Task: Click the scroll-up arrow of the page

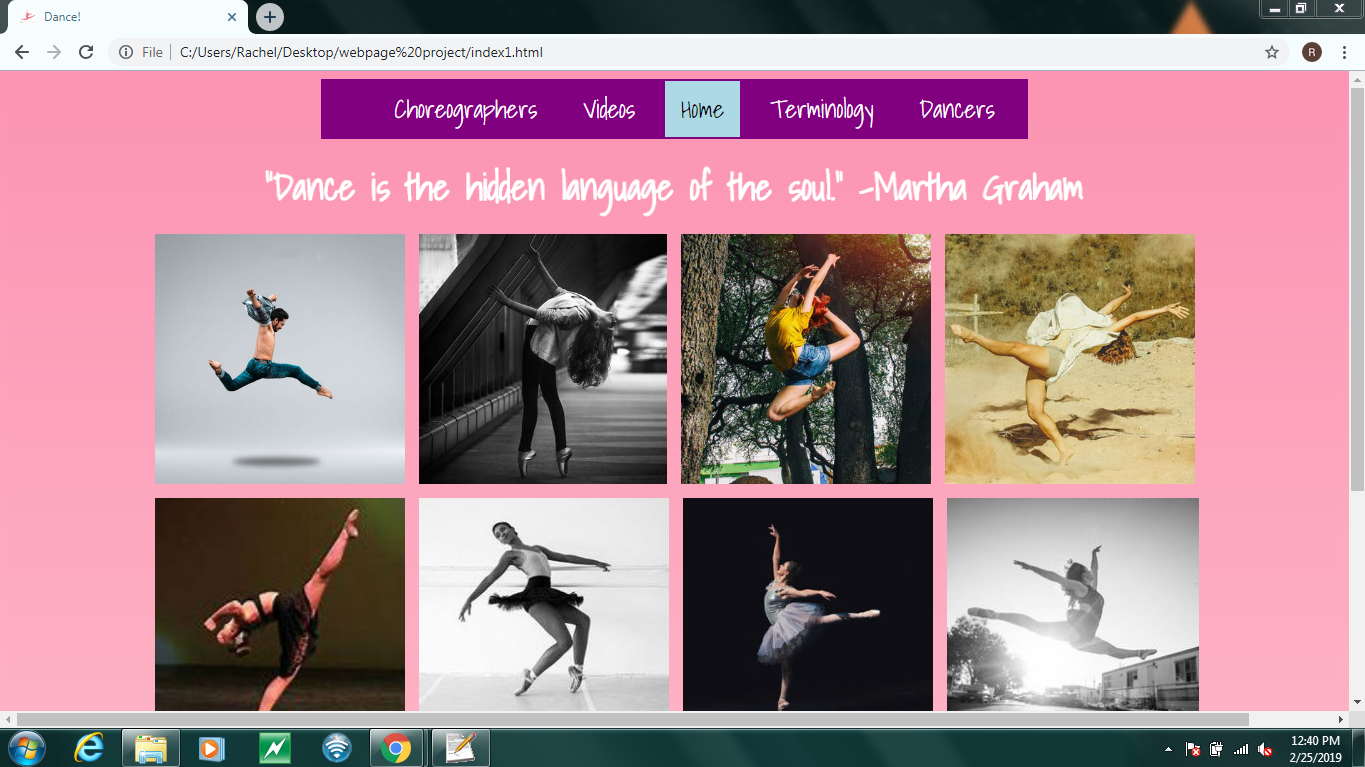Action: tap(1357, 80)
